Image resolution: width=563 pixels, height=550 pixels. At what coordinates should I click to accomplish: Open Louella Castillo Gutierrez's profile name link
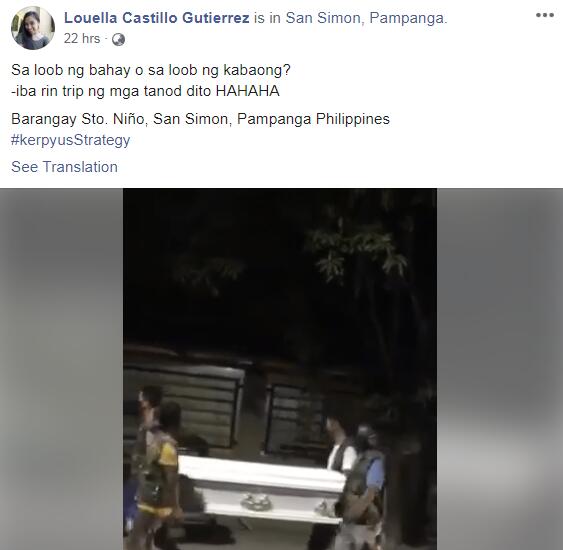click(x=157, y=18)
